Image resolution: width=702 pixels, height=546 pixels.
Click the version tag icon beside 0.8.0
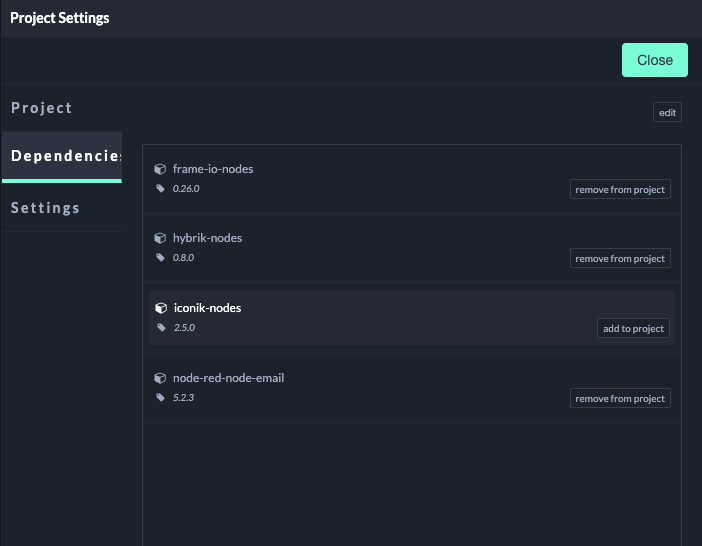click(x=160, y=257)
